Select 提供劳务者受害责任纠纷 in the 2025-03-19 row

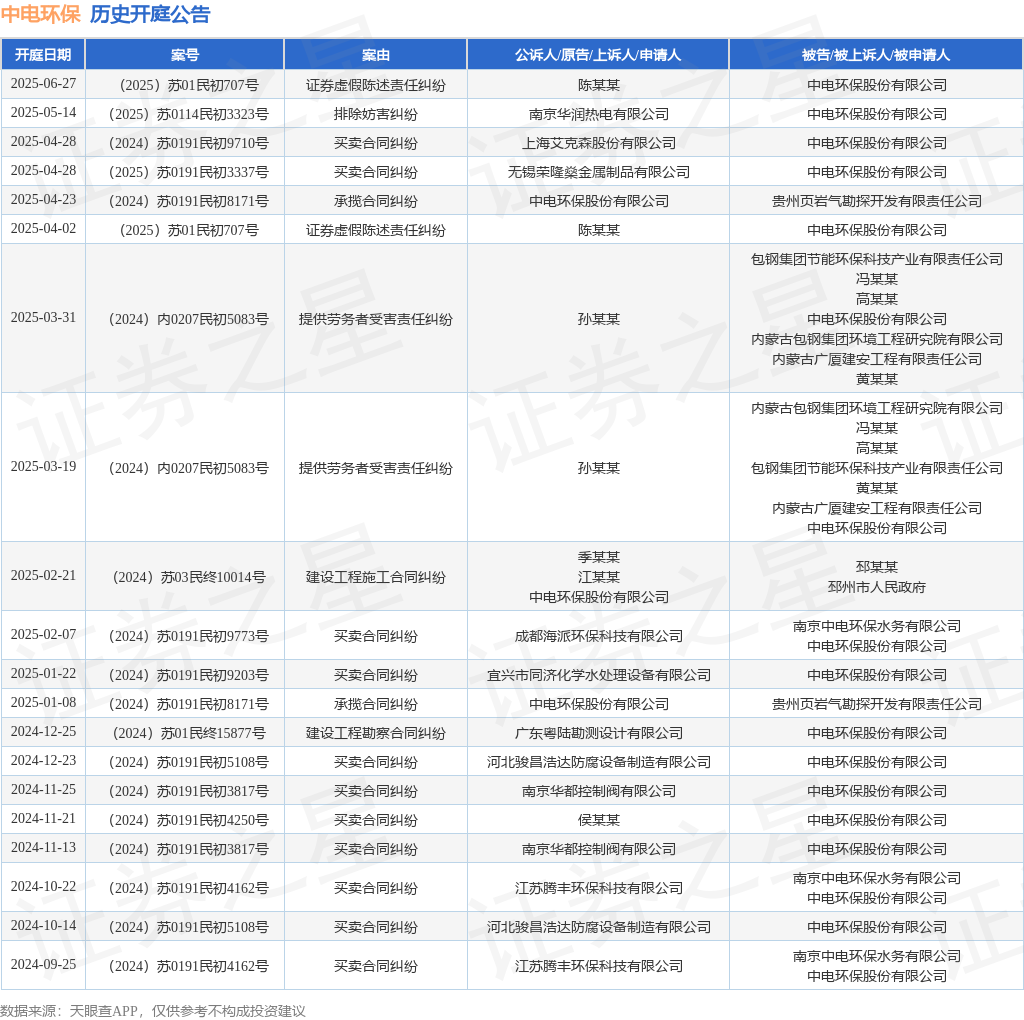click(376, 468)
